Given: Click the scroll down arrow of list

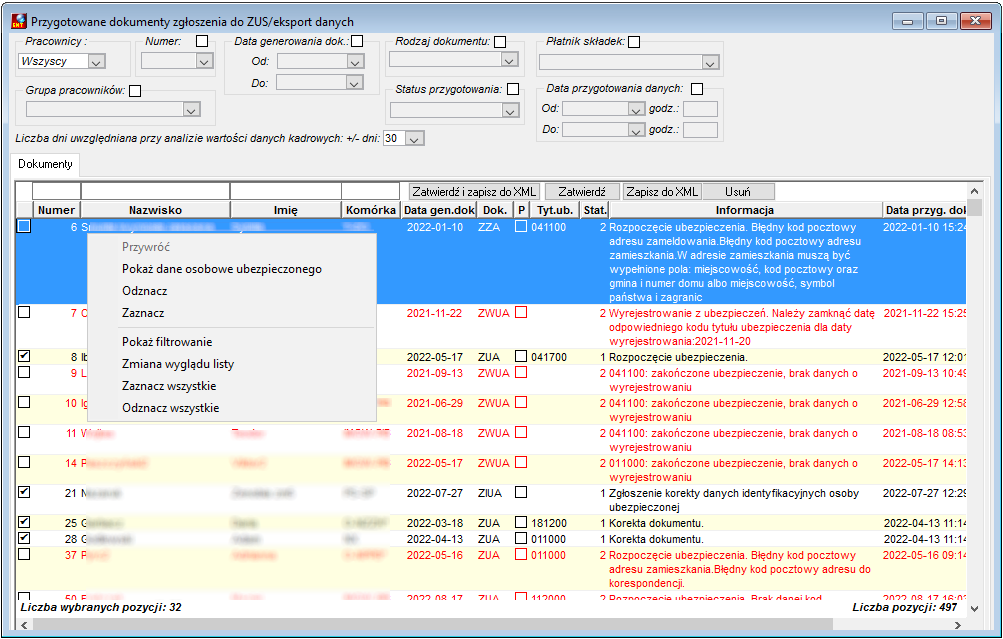Looking at the screenshot, I should (x=974, y=608).
